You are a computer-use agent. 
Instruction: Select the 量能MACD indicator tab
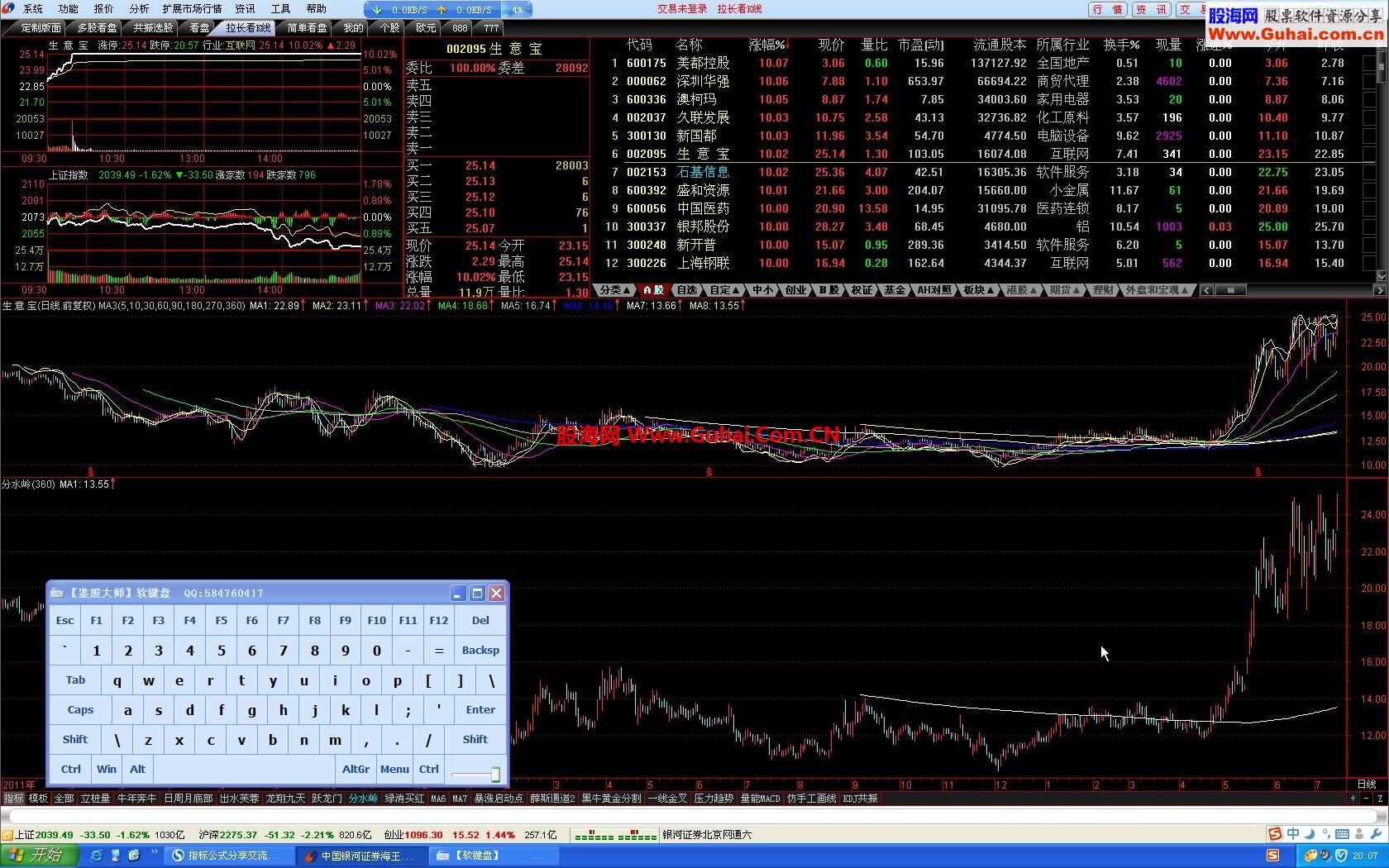[x=760, y=799]
